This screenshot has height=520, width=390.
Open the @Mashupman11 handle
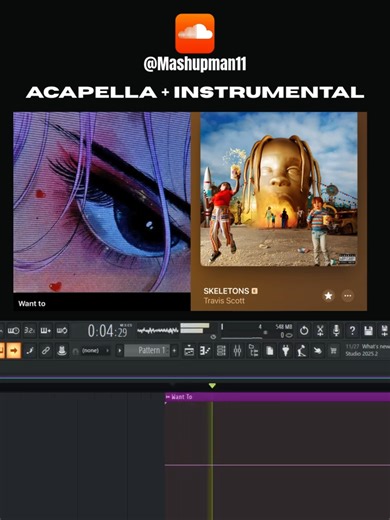pyautogui.click(x=195, y=64)
